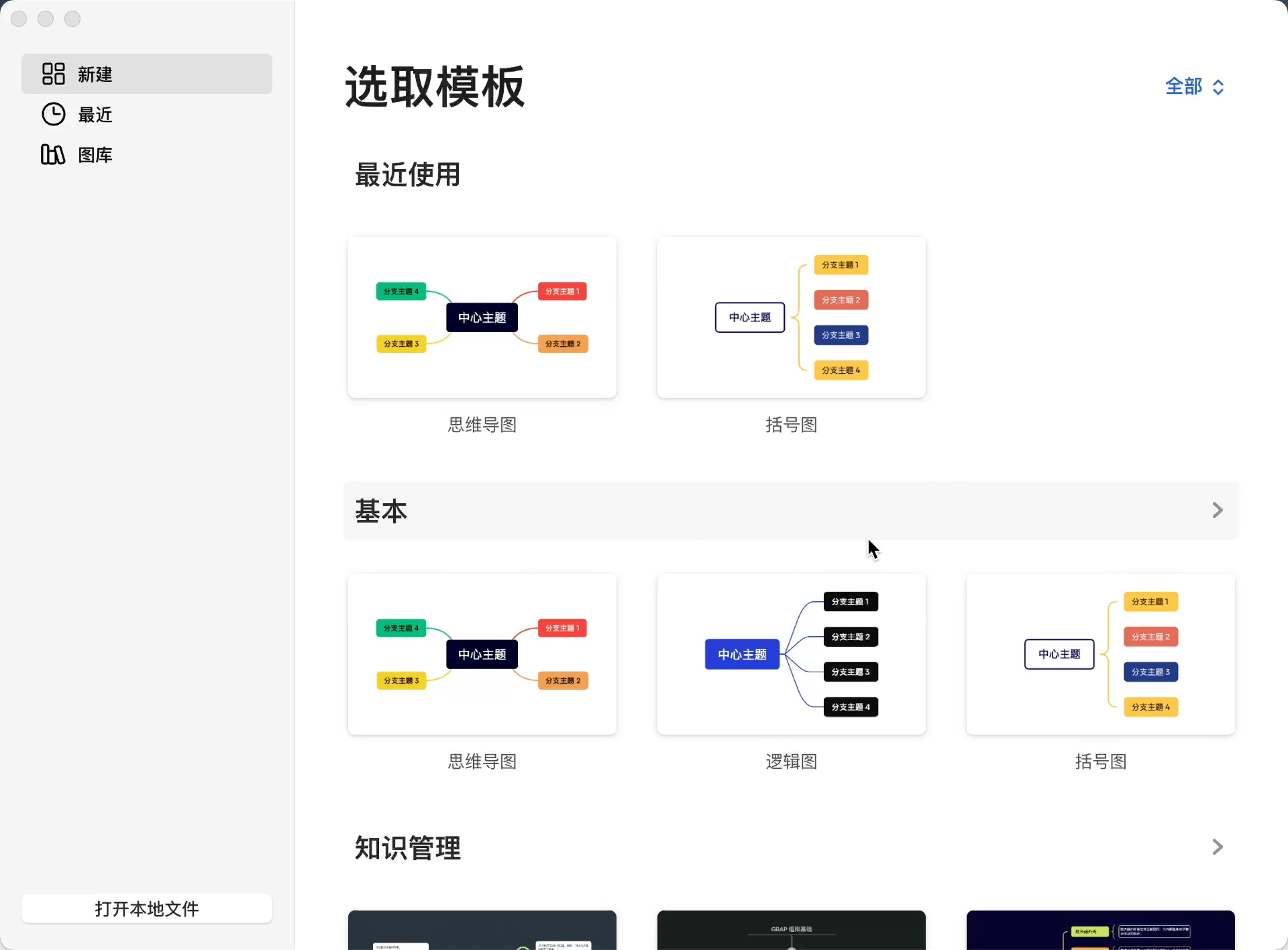This screenshot has height=950, width=1288.
Task: Select the 新建 sidebar item
Action: tap(147, 74)
